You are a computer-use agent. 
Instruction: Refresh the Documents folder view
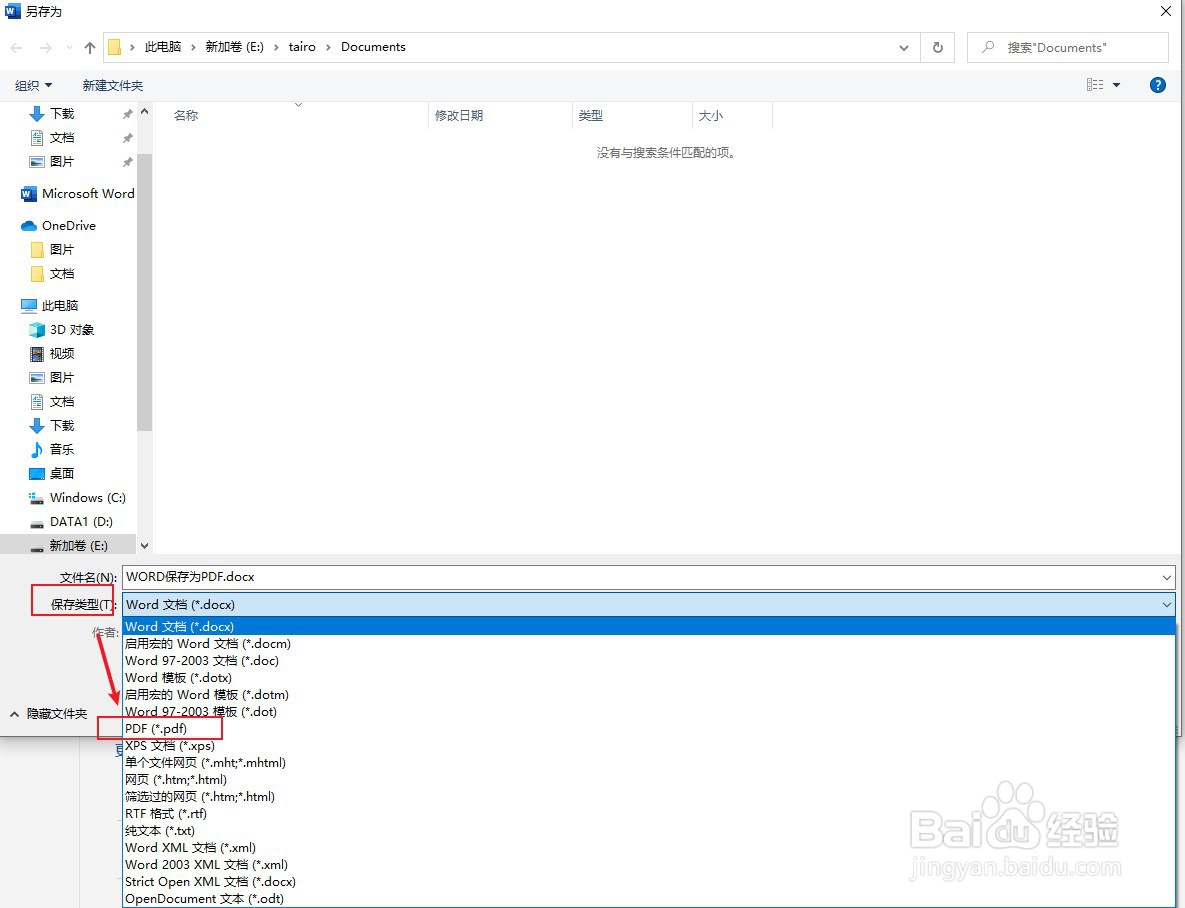click(938, 48)
